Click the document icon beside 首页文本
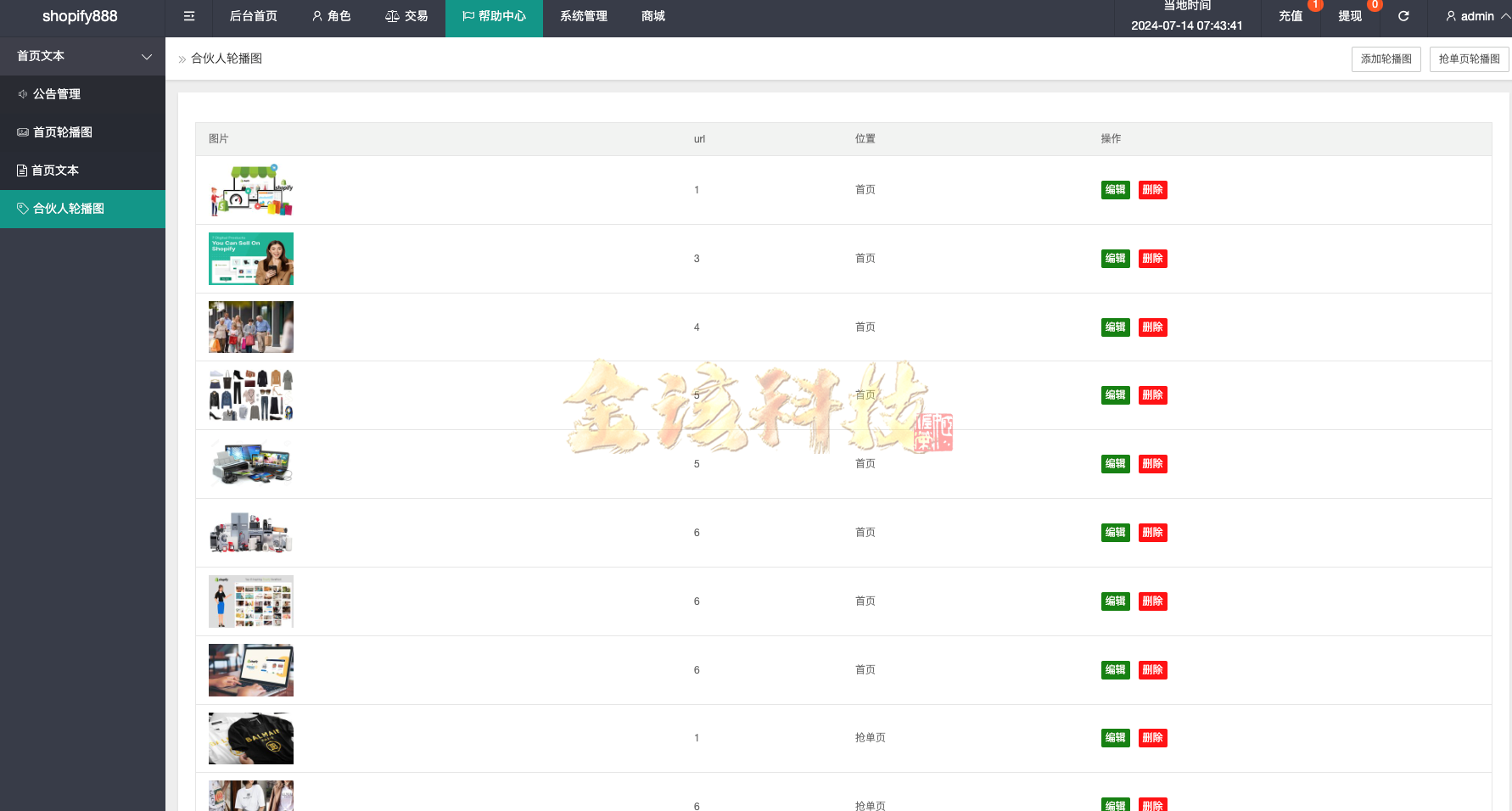Screen dimensions: 1512x811 (x=23, y=171)
